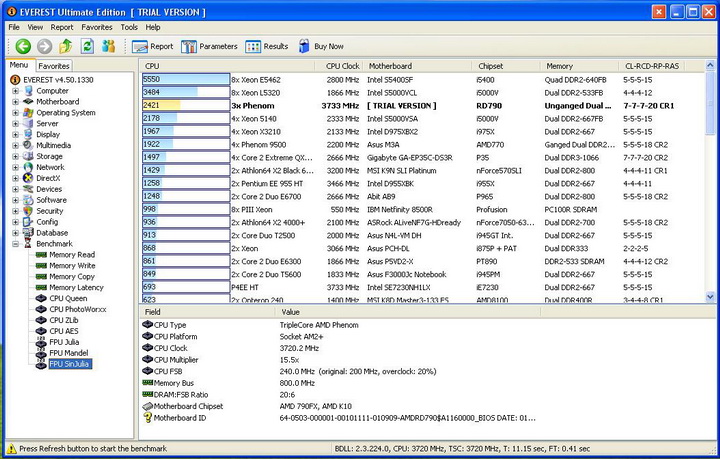Click the grey Forward arrow toolbar icon
The width and height of the screenshot is (720, 459).
pos(45,46)
